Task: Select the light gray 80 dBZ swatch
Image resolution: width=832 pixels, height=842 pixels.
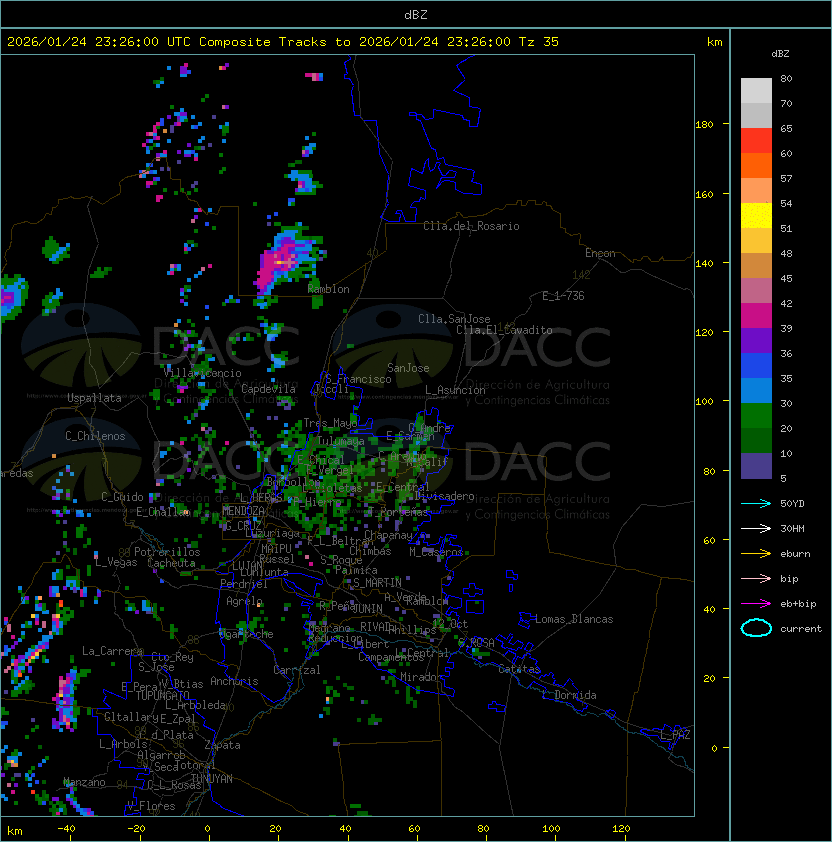Action: (x=756, y=91)
